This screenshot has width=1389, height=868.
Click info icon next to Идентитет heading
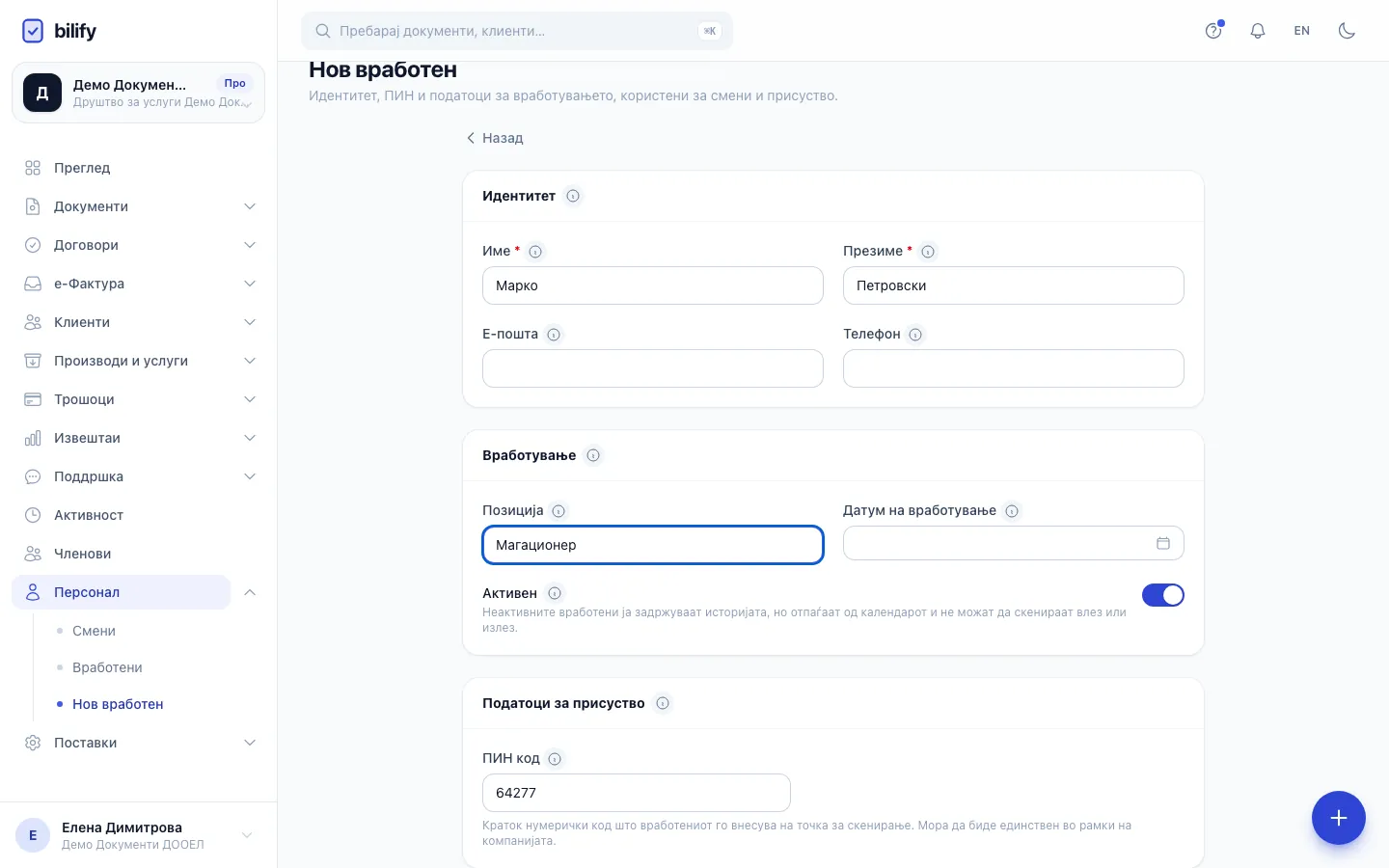(573, 196)
